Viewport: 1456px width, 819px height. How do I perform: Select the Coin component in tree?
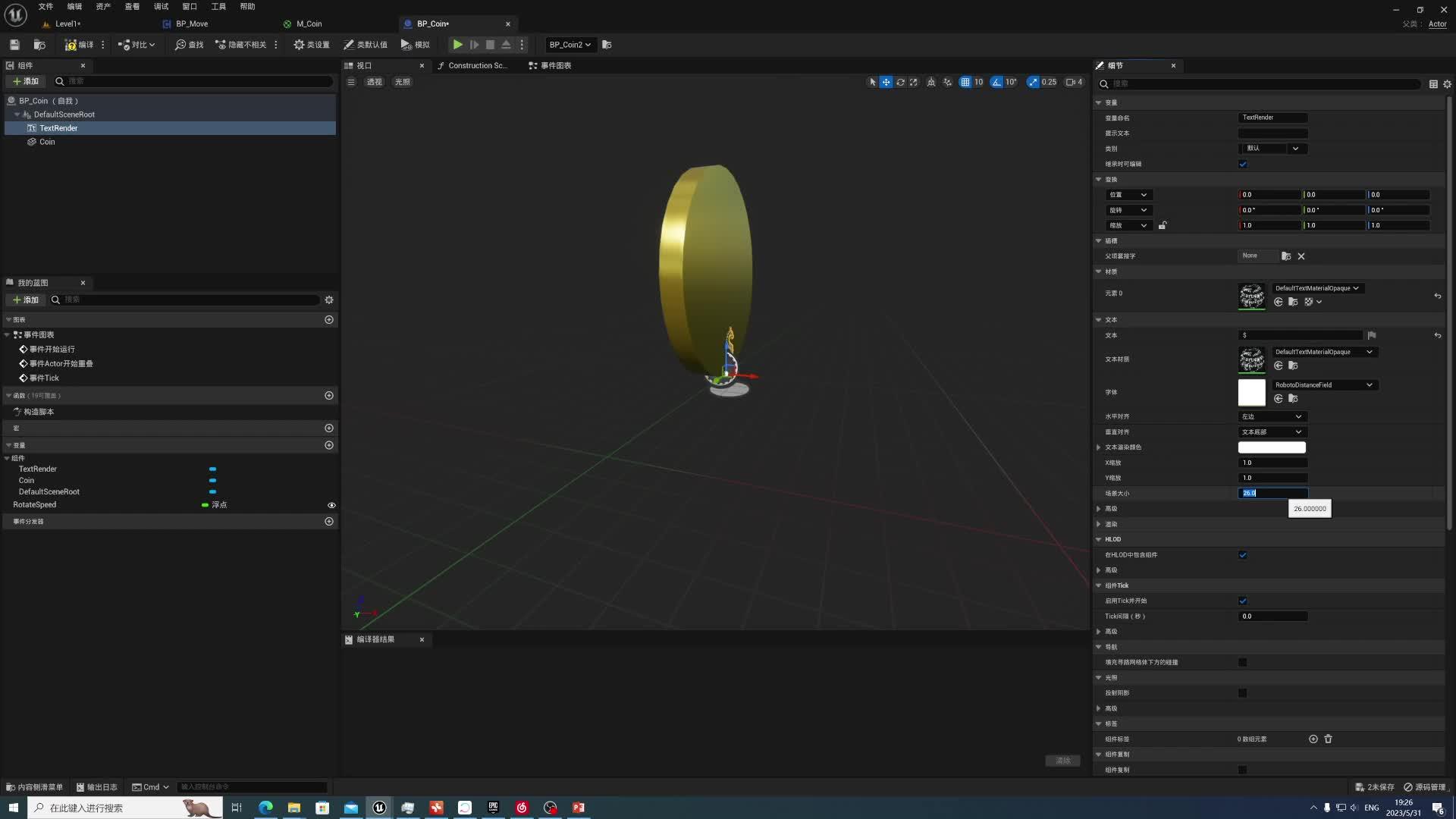(x=47, y=142)
